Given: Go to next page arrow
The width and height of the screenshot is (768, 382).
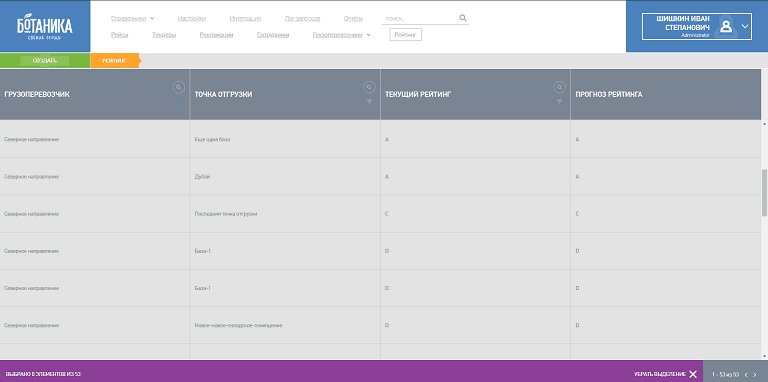Looking at the screenshot, I should pos(755,374).
